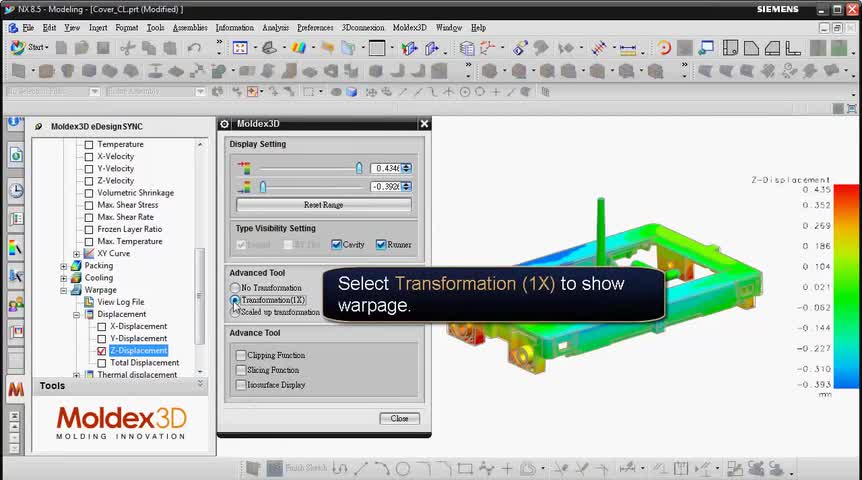This screenshot has width=862, height=480.
Task: Open the selection filter dropdown
Action: click(x=95, y=92)
